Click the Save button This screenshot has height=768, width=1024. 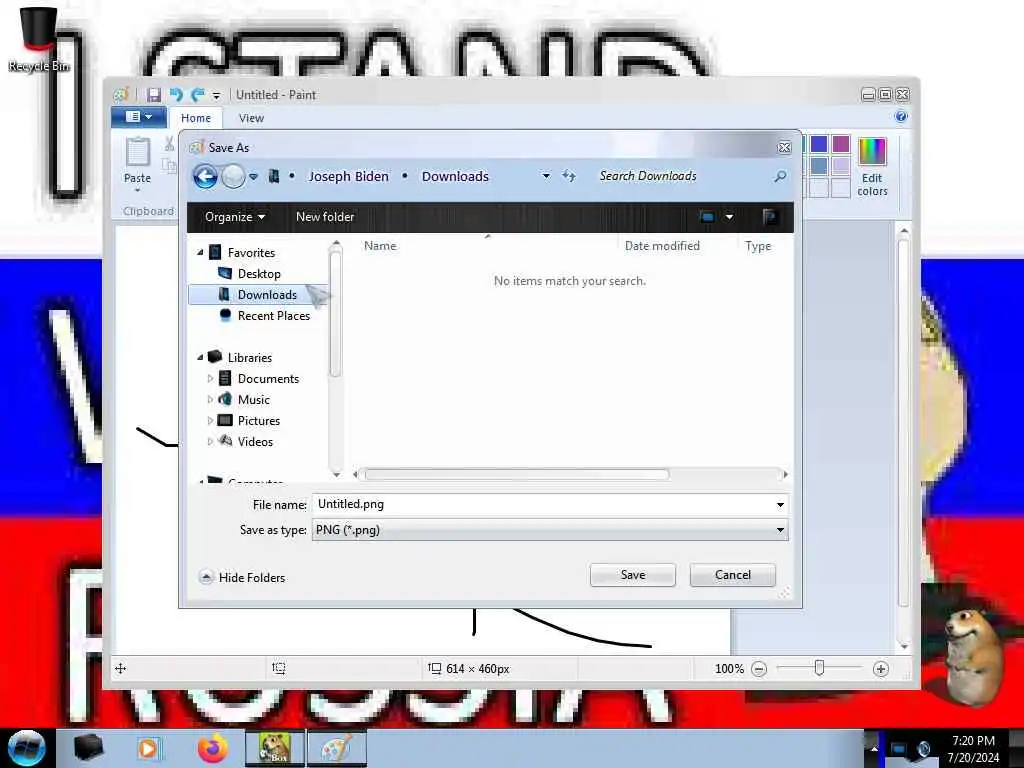coord(633,575)
